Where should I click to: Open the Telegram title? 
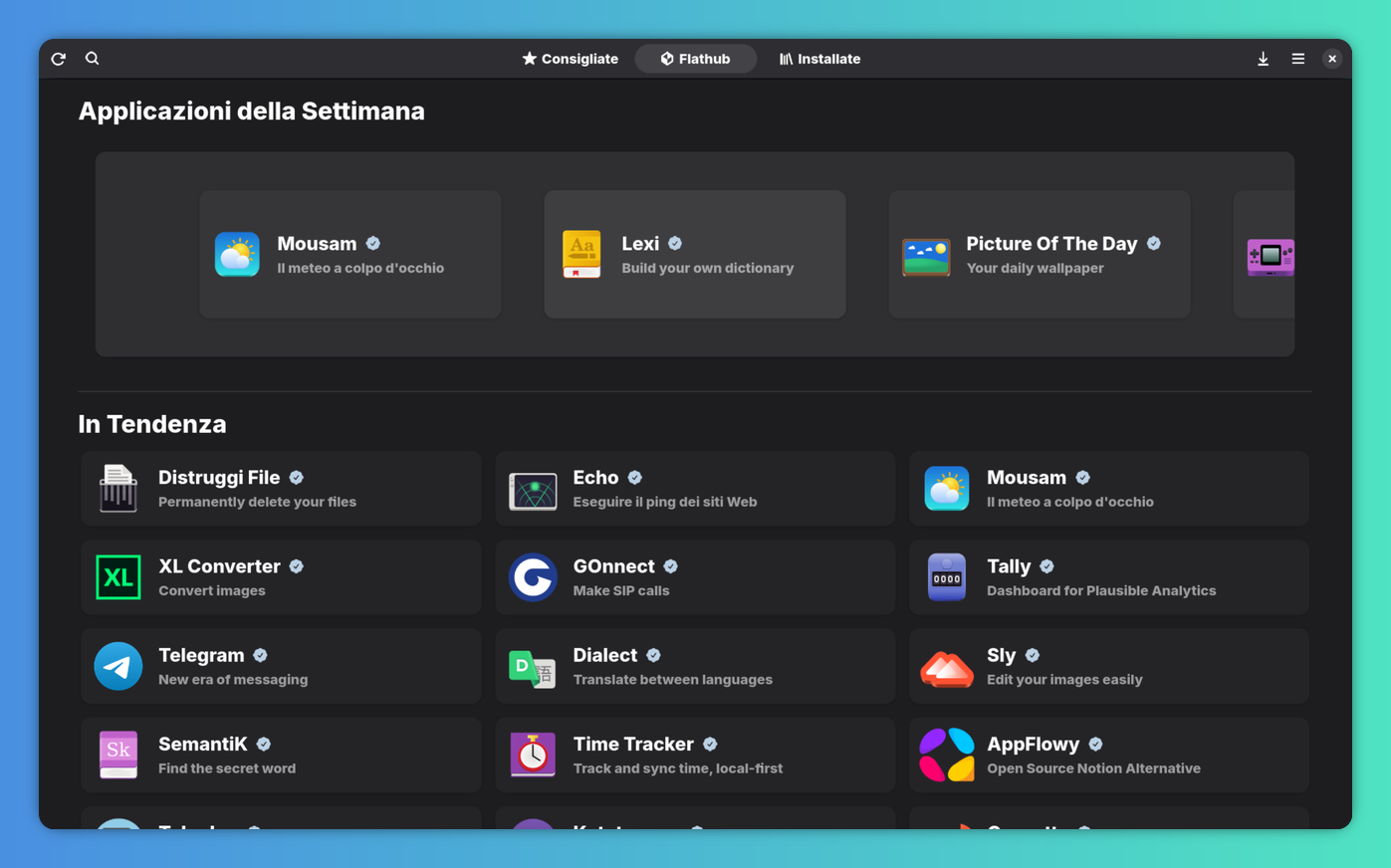(x=201, y=655)
